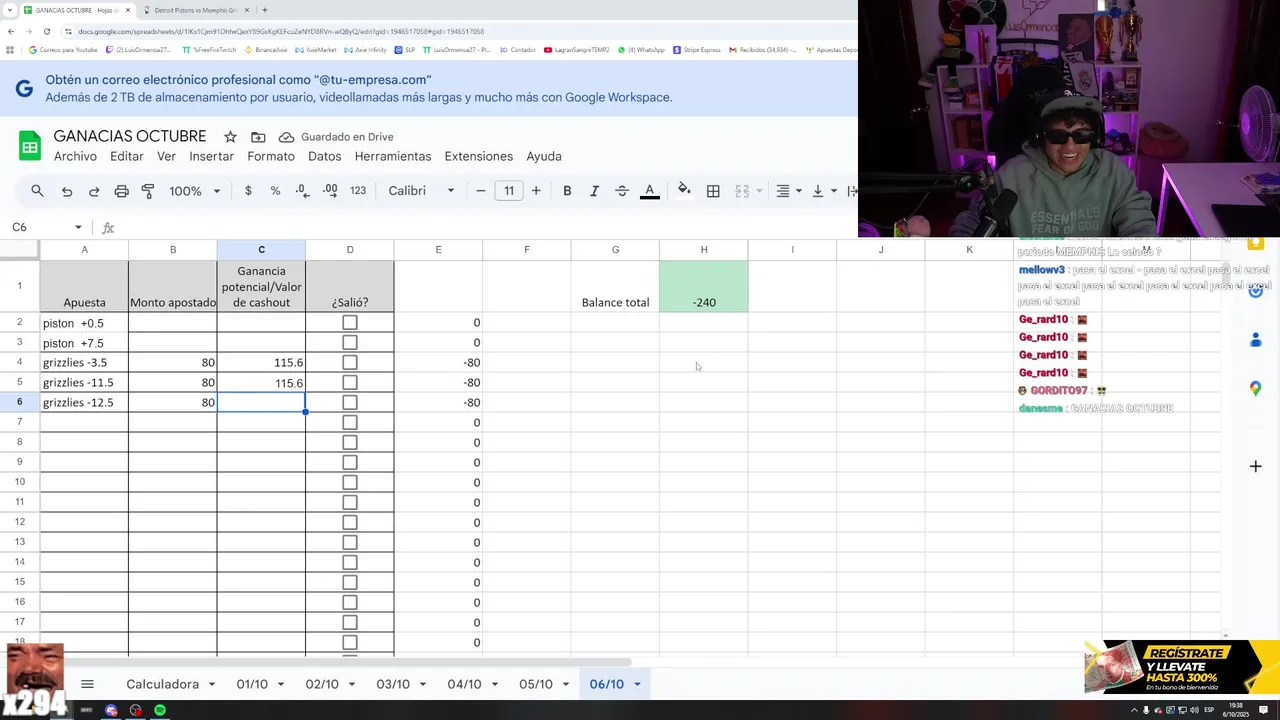Open the Stripe Express bookmark
Viewport: 1280px width, 720px height.
(x=697, y=49)
